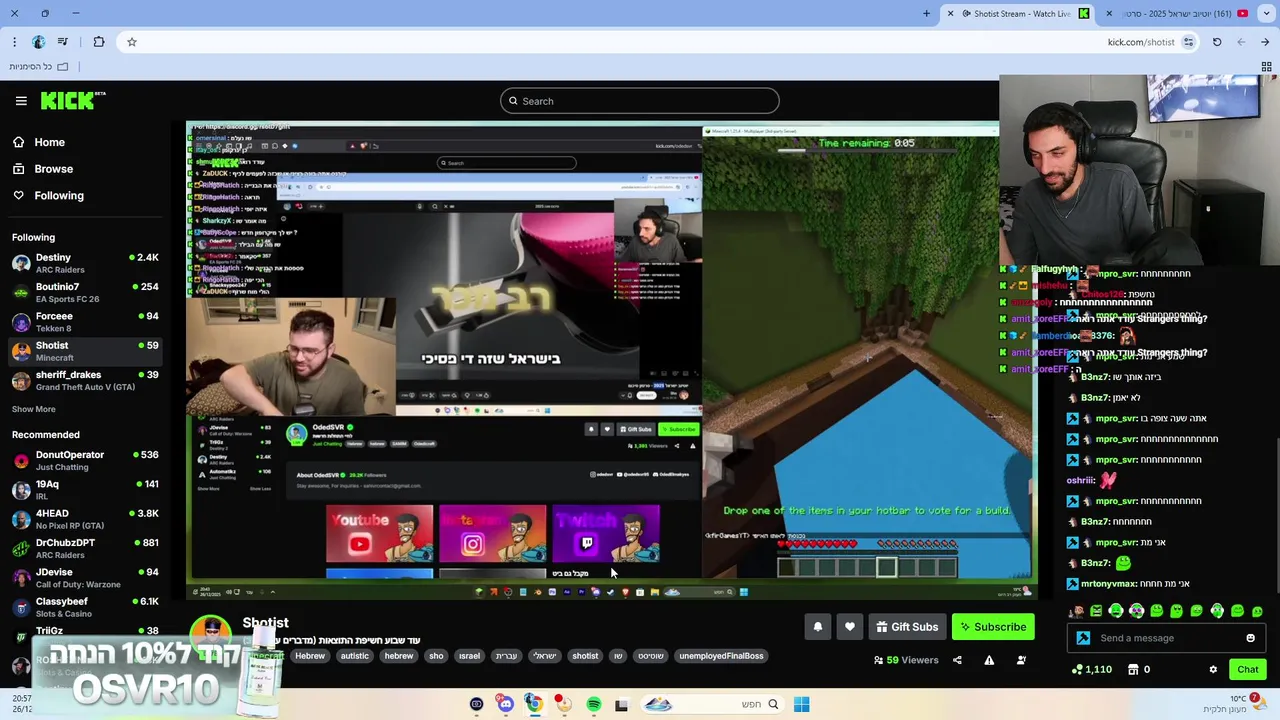Open Following in Kick sidebar
This screenshot has width=1280, height=720.
[x=59, y=196]
